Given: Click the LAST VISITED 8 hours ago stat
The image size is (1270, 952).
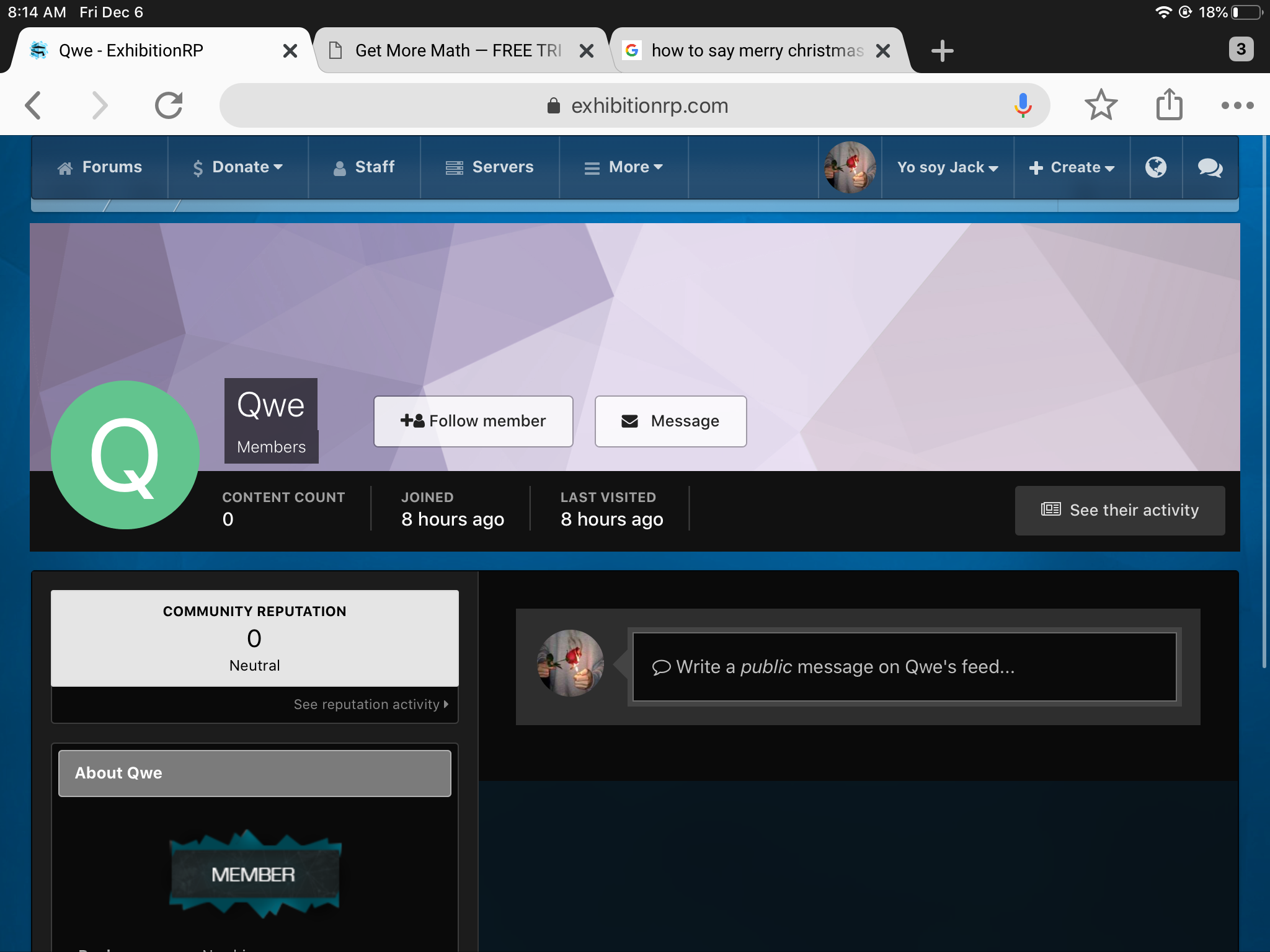Looking at the screenshot, I should [612, 509].
